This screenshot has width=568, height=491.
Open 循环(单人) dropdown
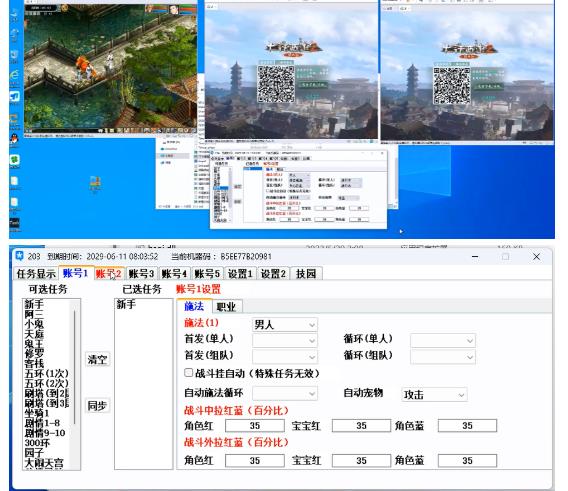pyautogui.click(x=443, y=341)
